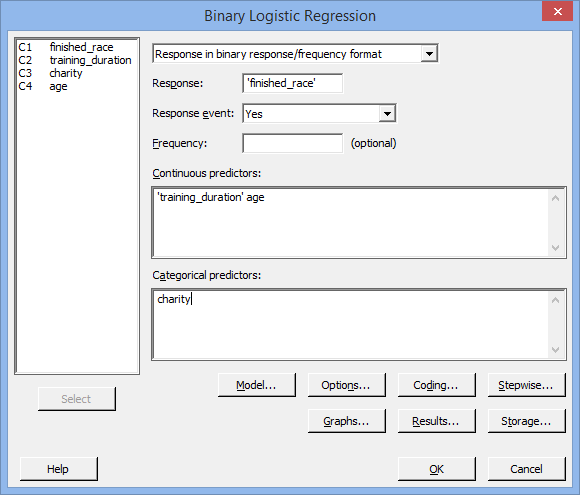Confirm the dialog with OK
Screen dimensions: 580x495
coord(436,469)
